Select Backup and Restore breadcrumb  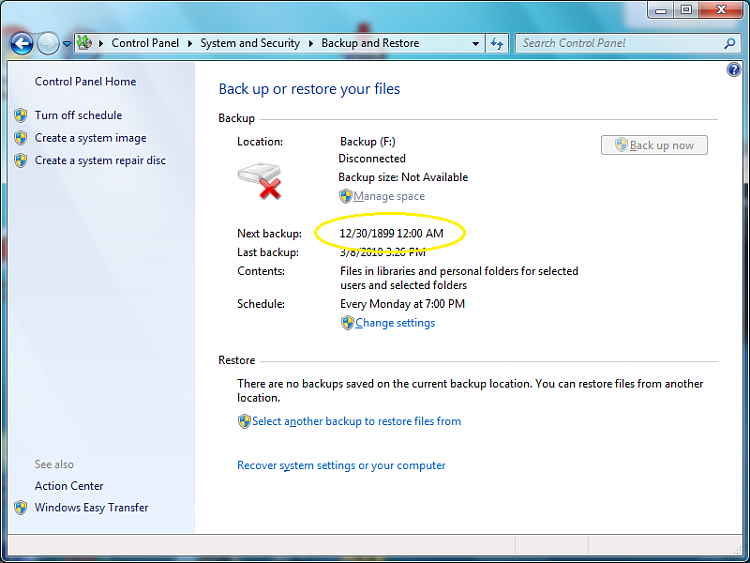pos(370,43)
